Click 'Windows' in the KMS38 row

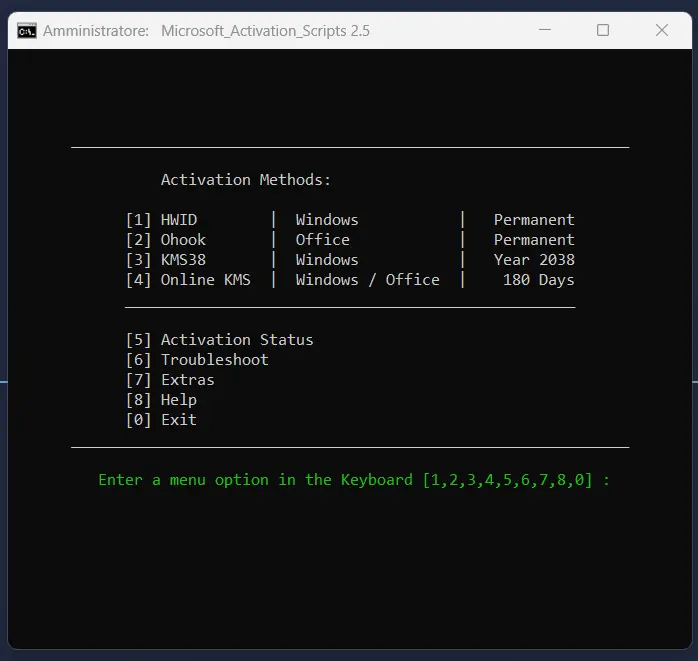pyautogui.click(x=327, y=260)
